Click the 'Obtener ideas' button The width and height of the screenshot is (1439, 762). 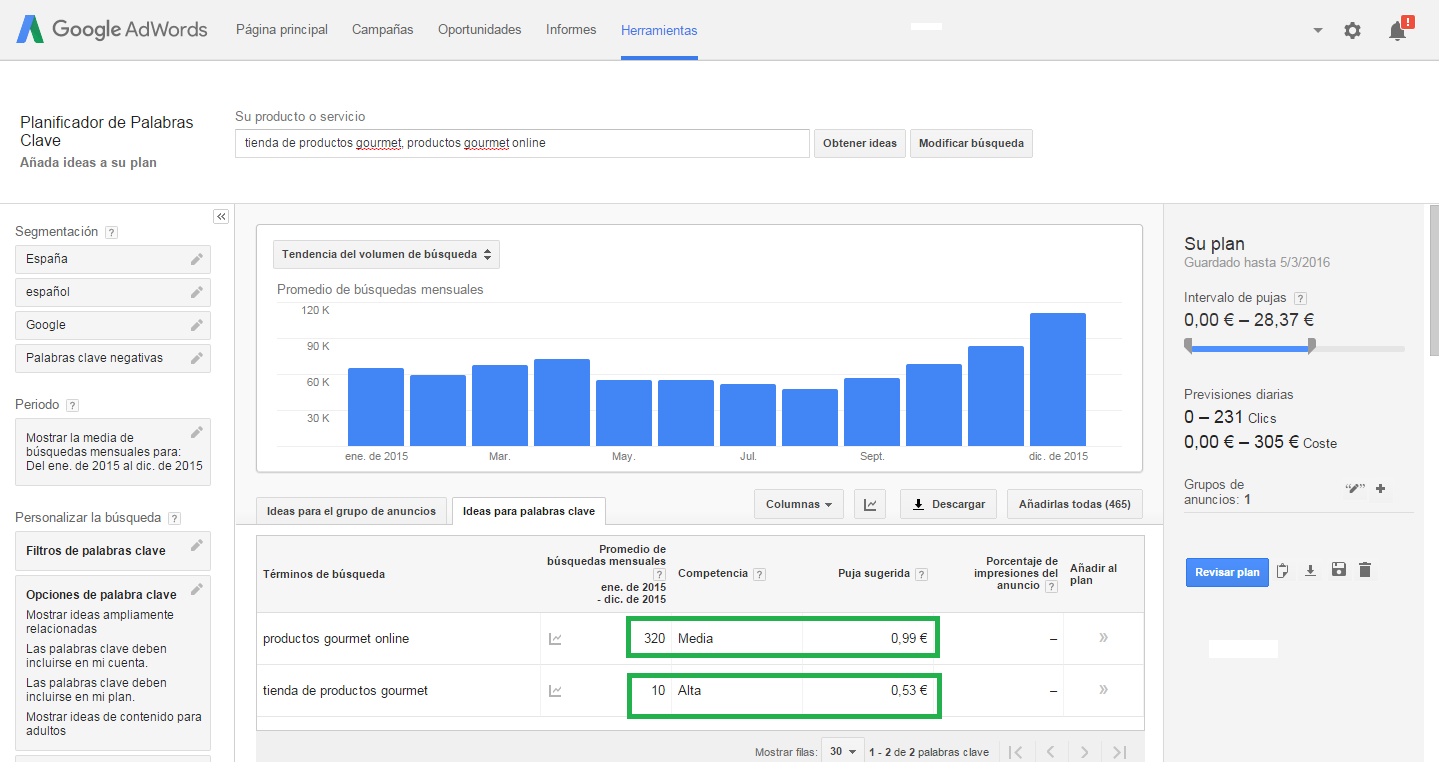point(859,143)
